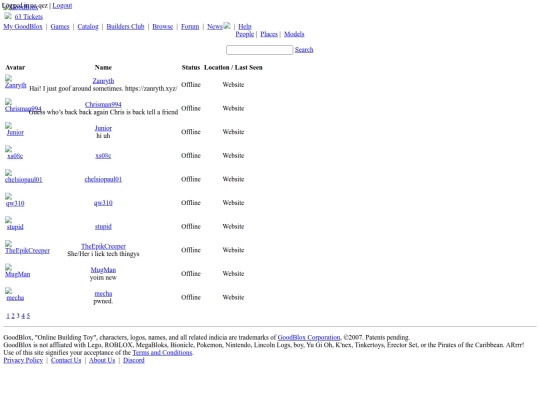Go to results page 5
Image resolution: width=540 pixels, height=405 pixels.
(28, 316)
